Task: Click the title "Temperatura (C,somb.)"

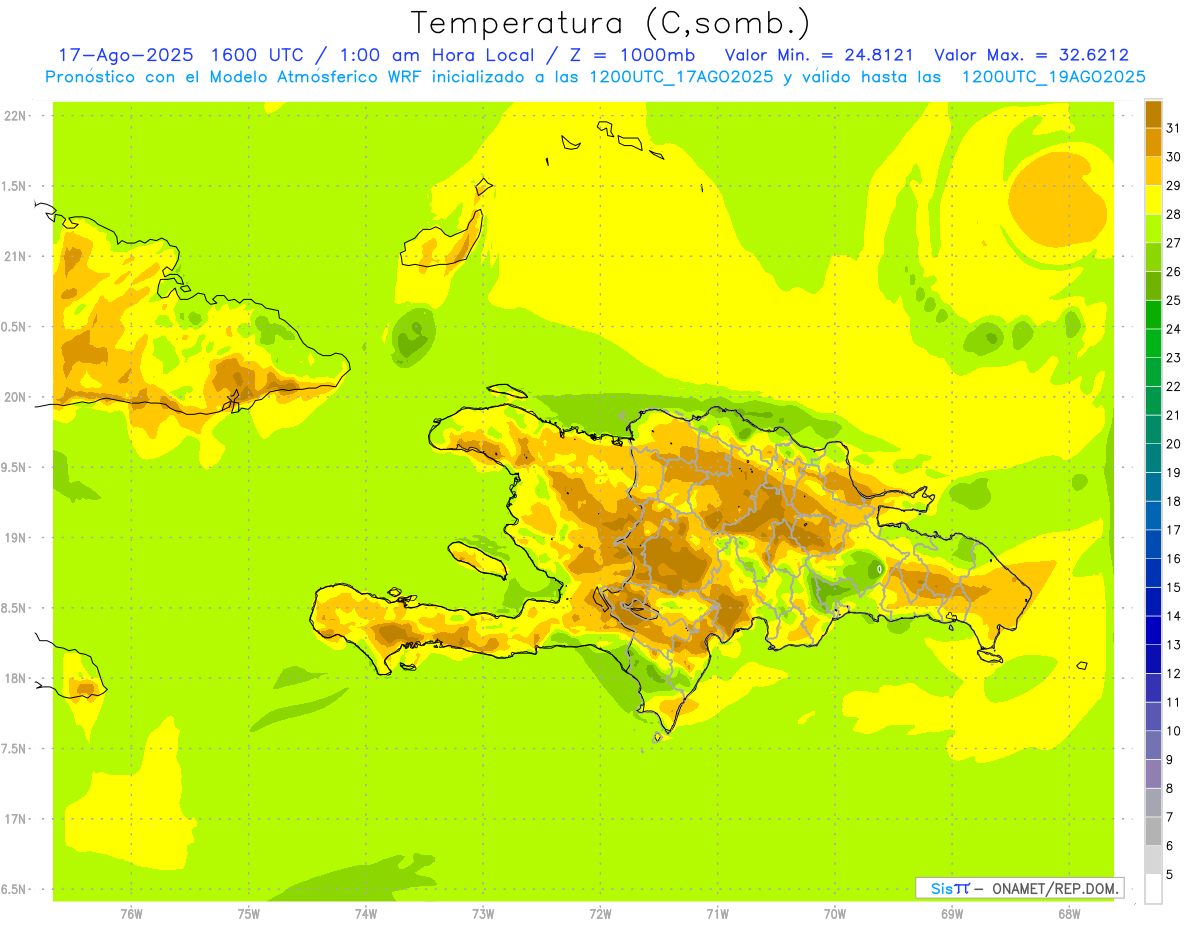Action: [x=611, y=23]
